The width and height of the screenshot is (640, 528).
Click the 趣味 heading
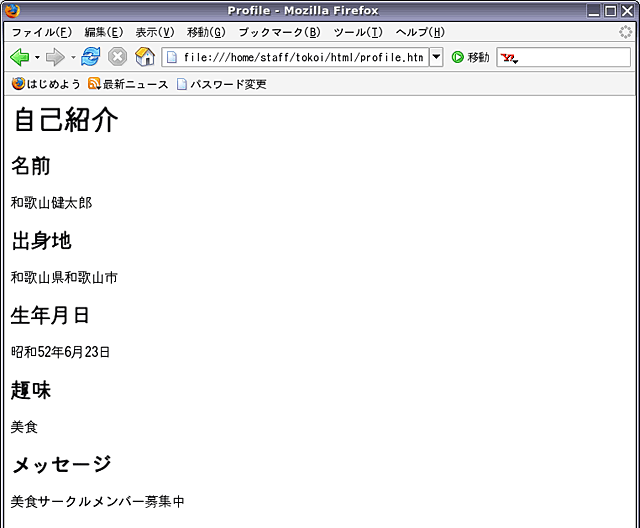tap(31, 390)
